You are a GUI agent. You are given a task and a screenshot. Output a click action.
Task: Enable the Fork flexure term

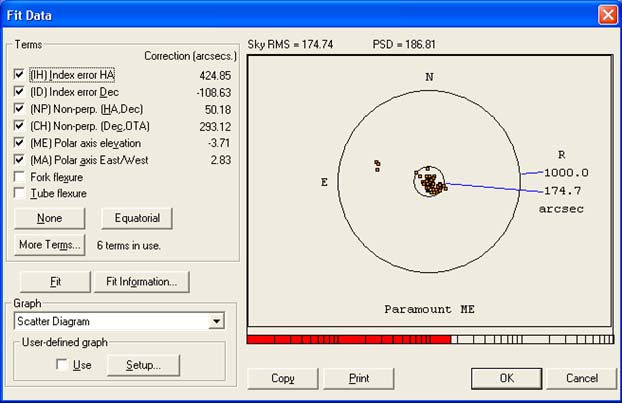20,177
